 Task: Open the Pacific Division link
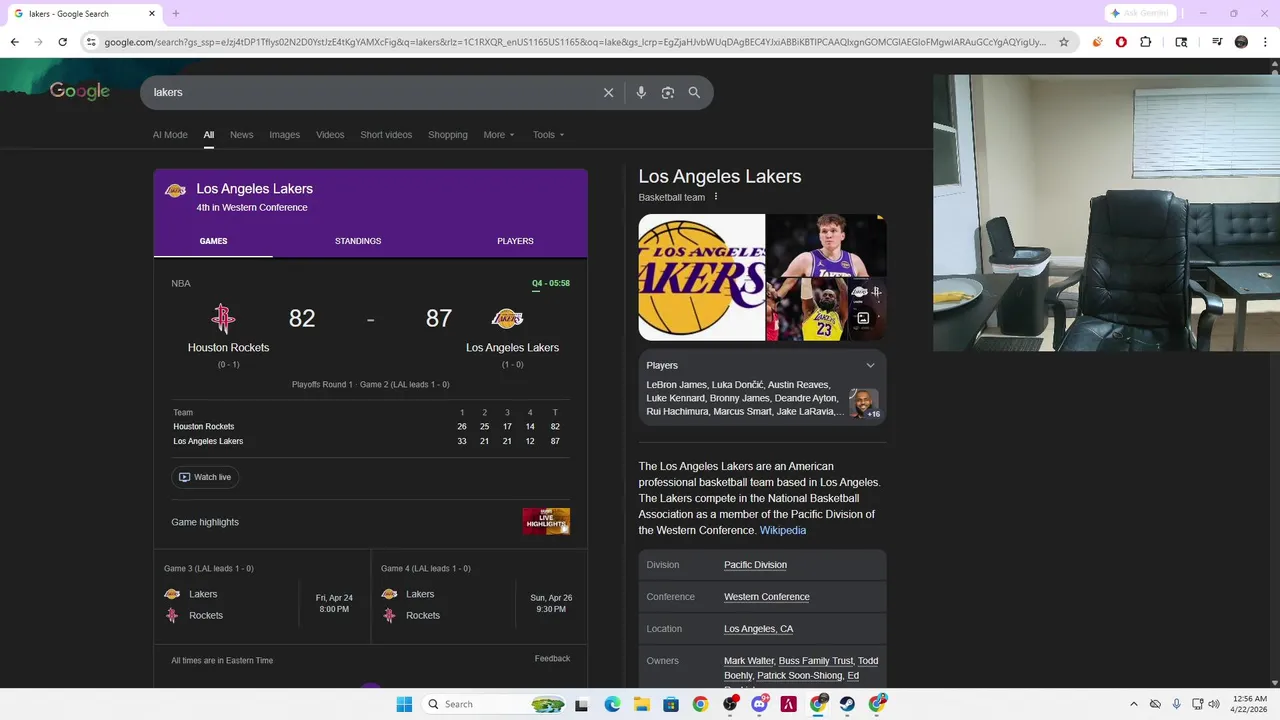755,565
